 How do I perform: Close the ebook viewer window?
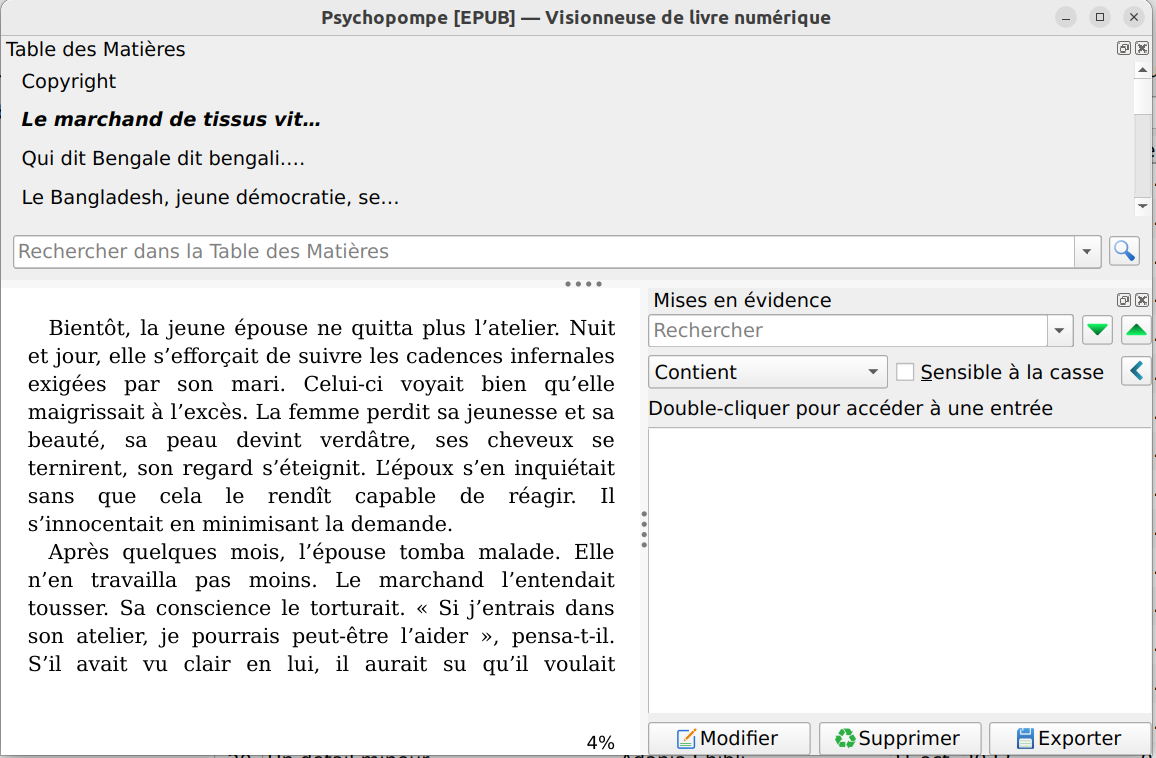coord(1134,17)
